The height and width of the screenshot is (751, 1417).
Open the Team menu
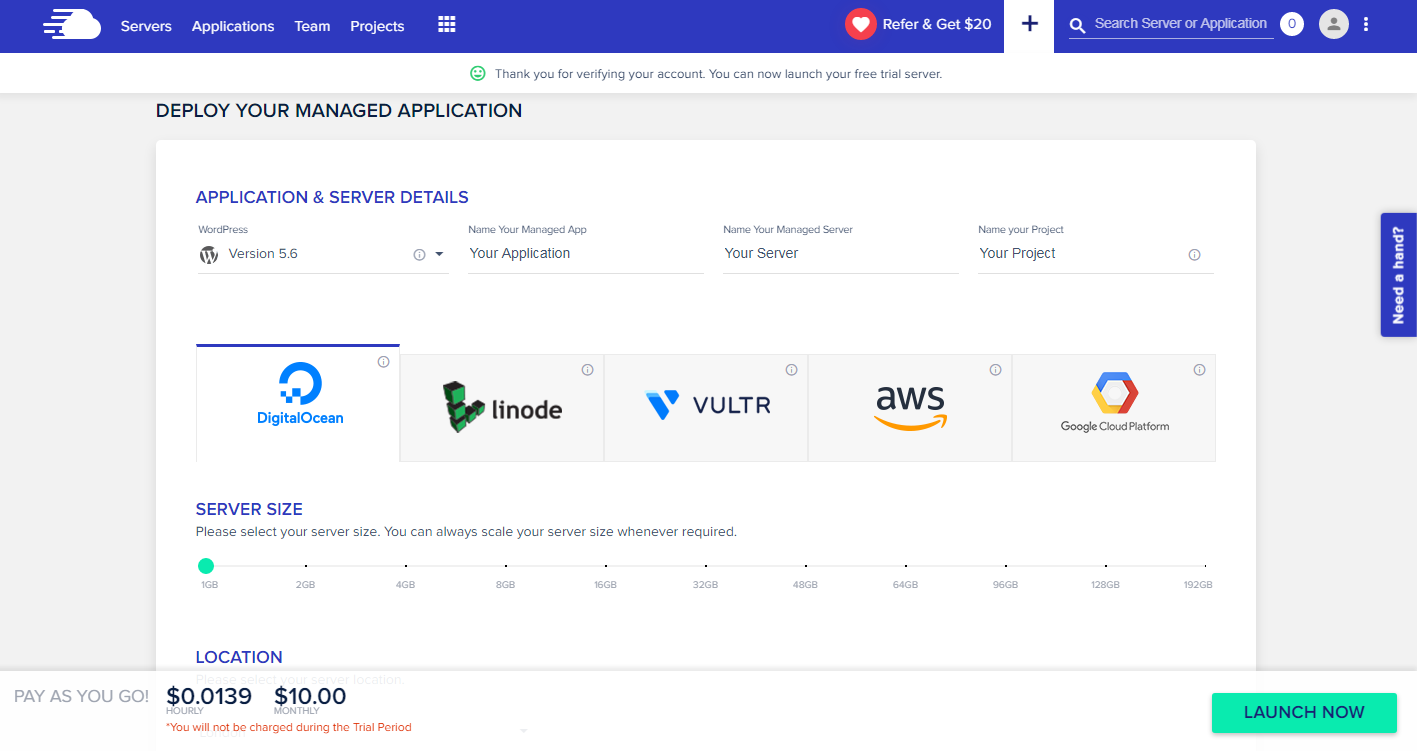312,26
